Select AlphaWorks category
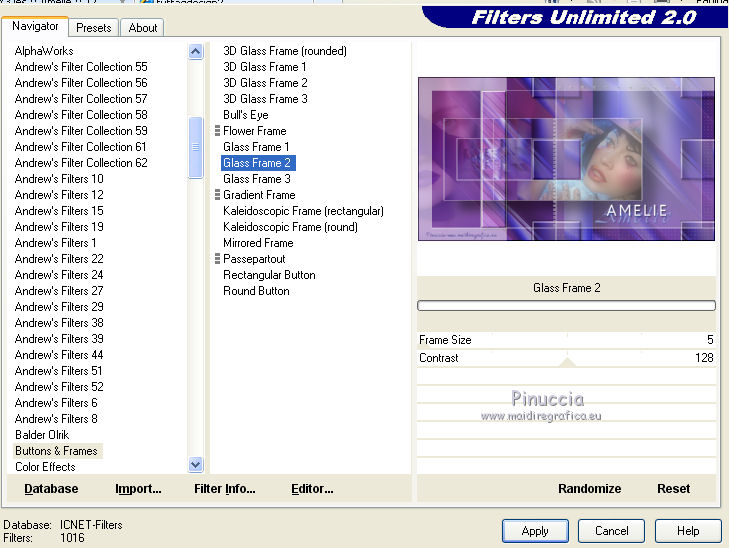 point(44,51)
